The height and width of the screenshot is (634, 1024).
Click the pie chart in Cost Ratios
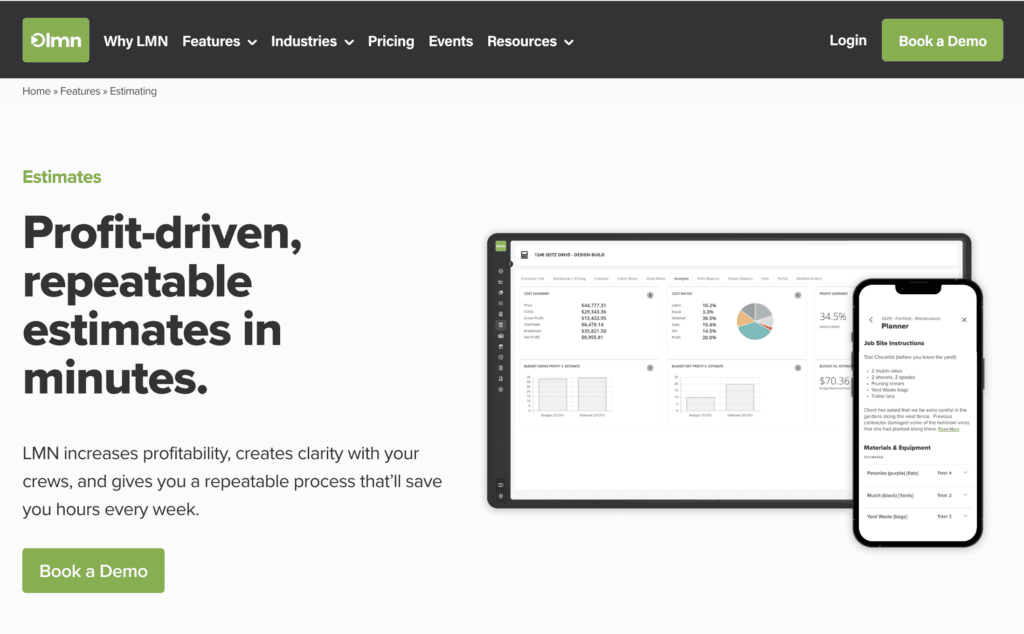(x=754, y=320)
